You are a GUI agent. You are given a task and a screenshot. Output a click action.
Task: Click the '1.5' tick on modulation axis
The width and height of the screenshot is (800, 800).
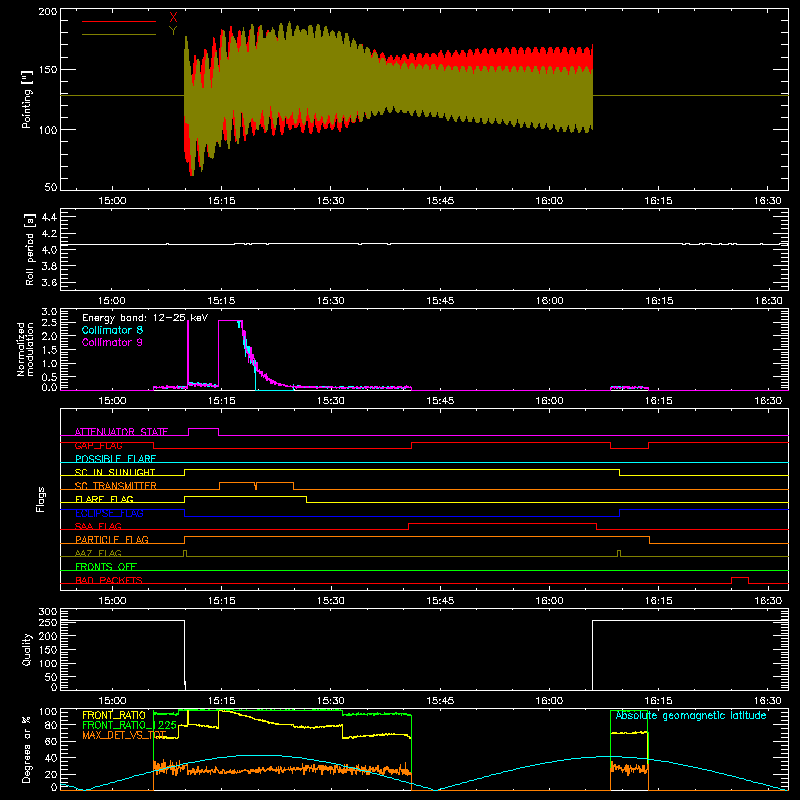(49, 350)
